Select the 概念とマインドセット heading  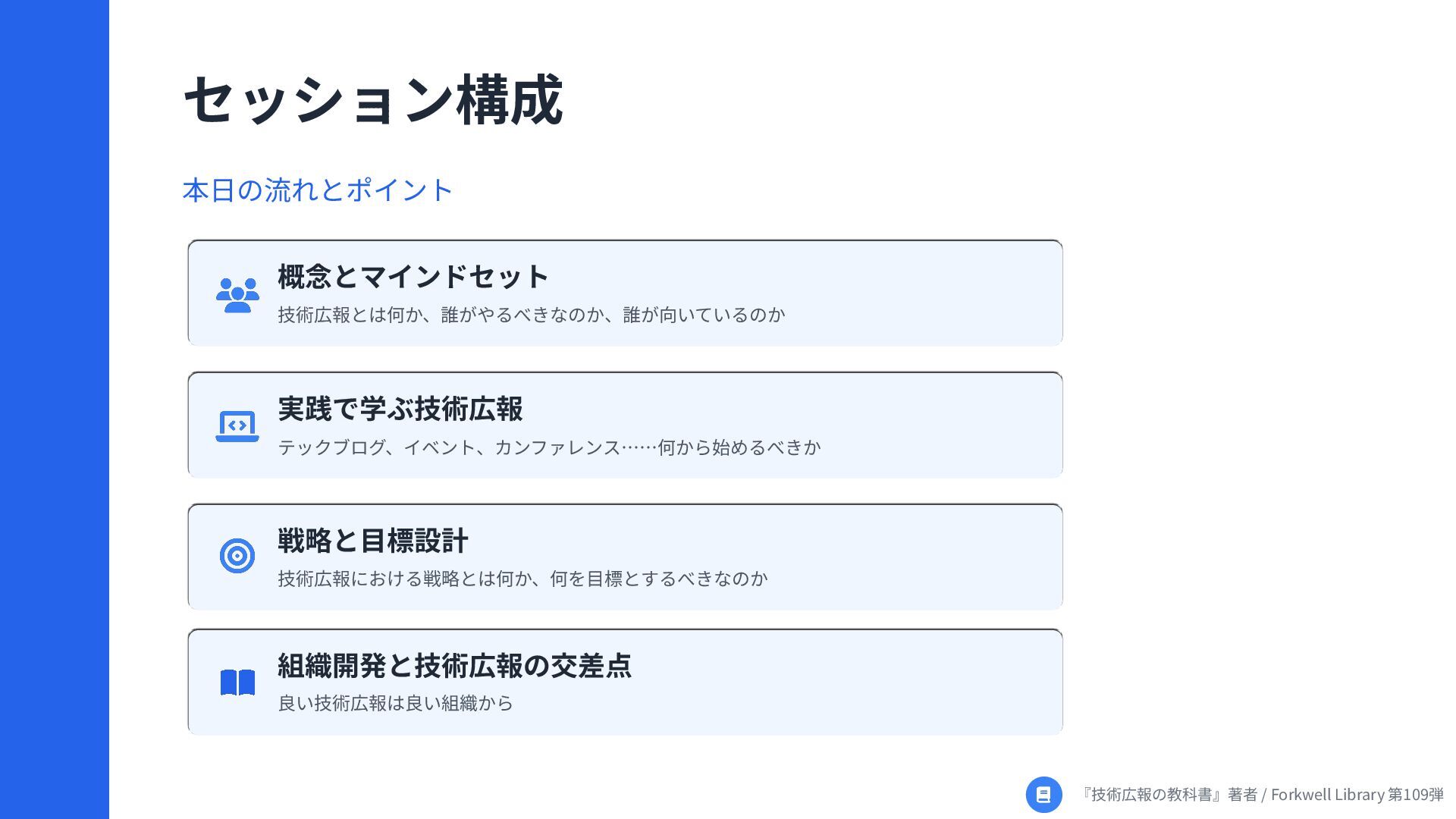[x=413, y=277]
